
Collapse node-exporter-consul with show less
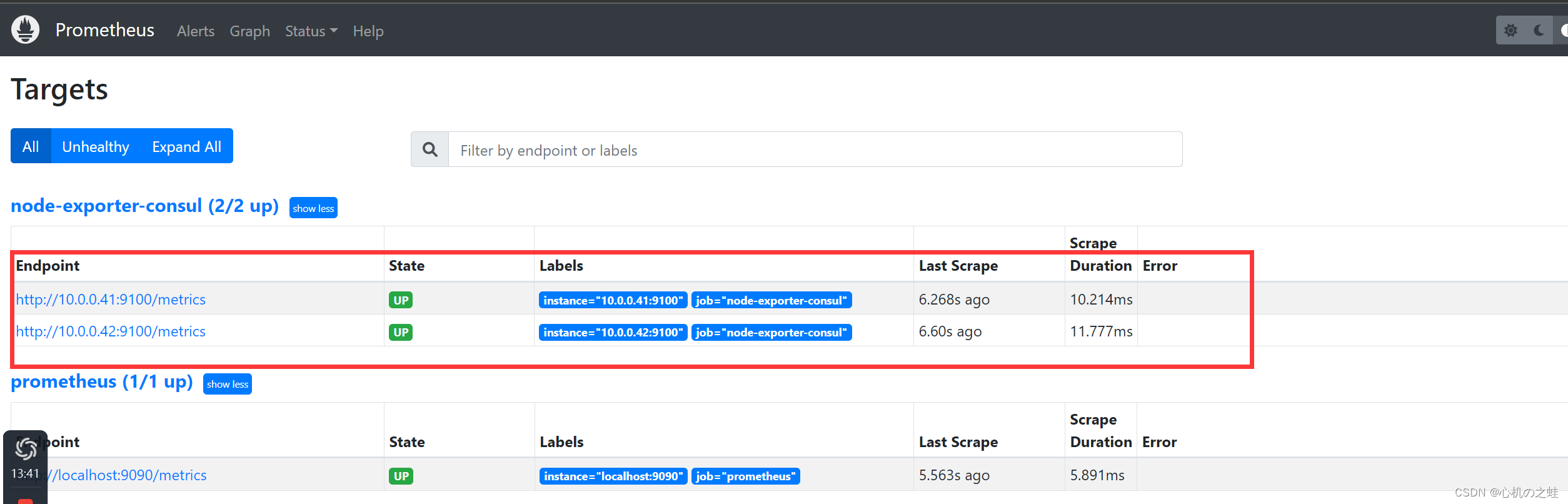point(313,208)
